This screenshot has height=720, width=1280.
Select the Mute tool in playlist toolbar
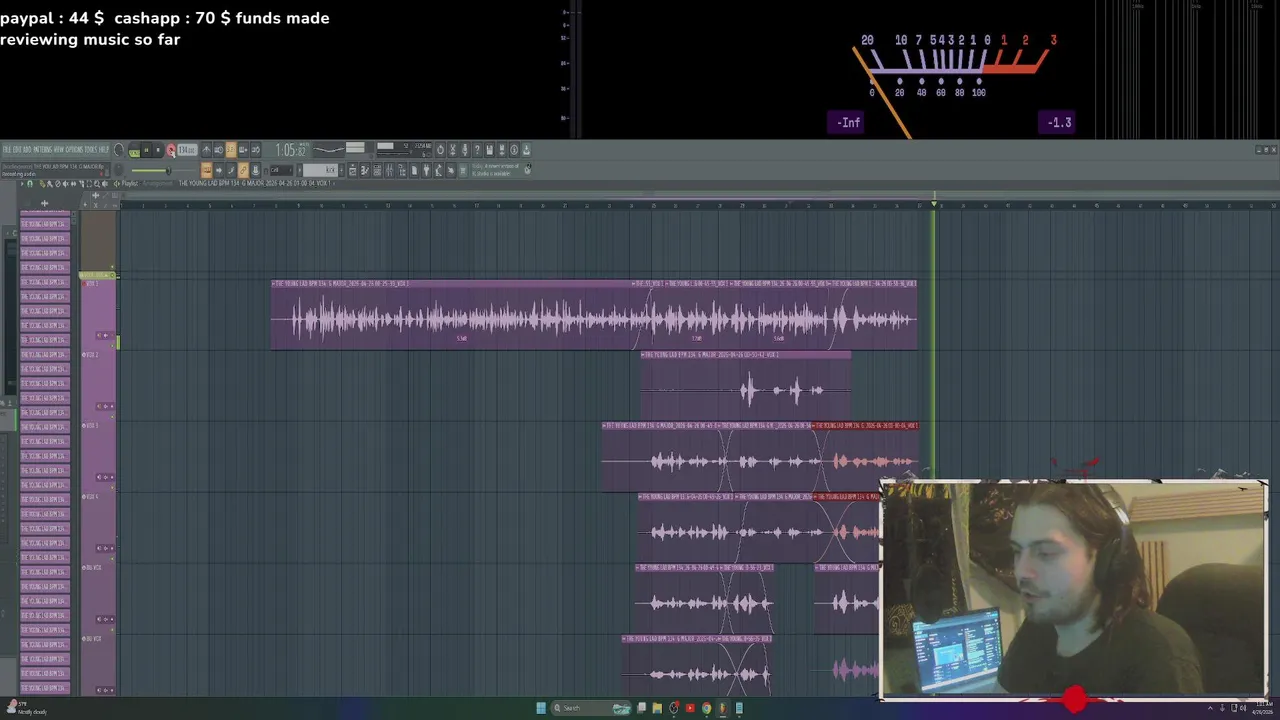(65, 184)
